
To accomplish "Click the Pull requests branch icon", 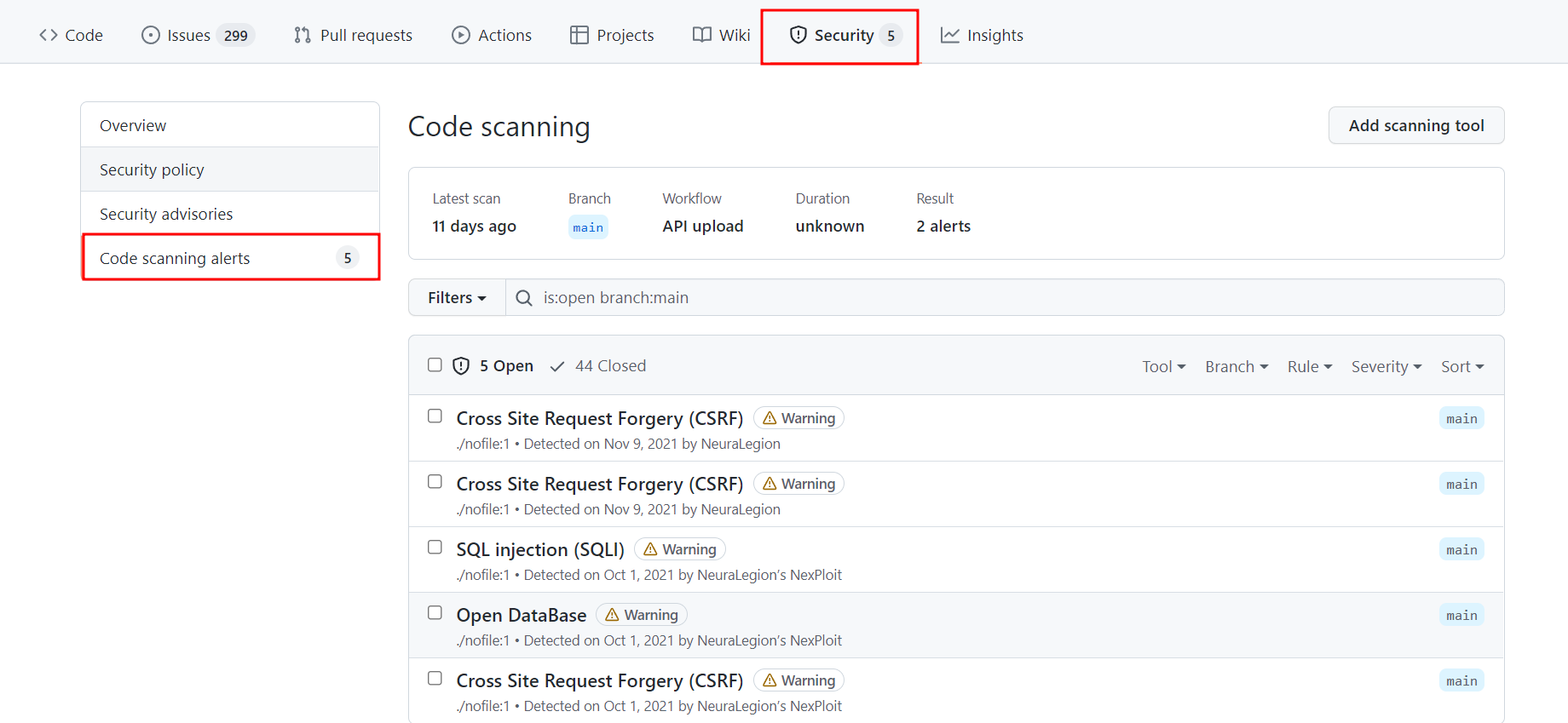I will pos(303,35).
